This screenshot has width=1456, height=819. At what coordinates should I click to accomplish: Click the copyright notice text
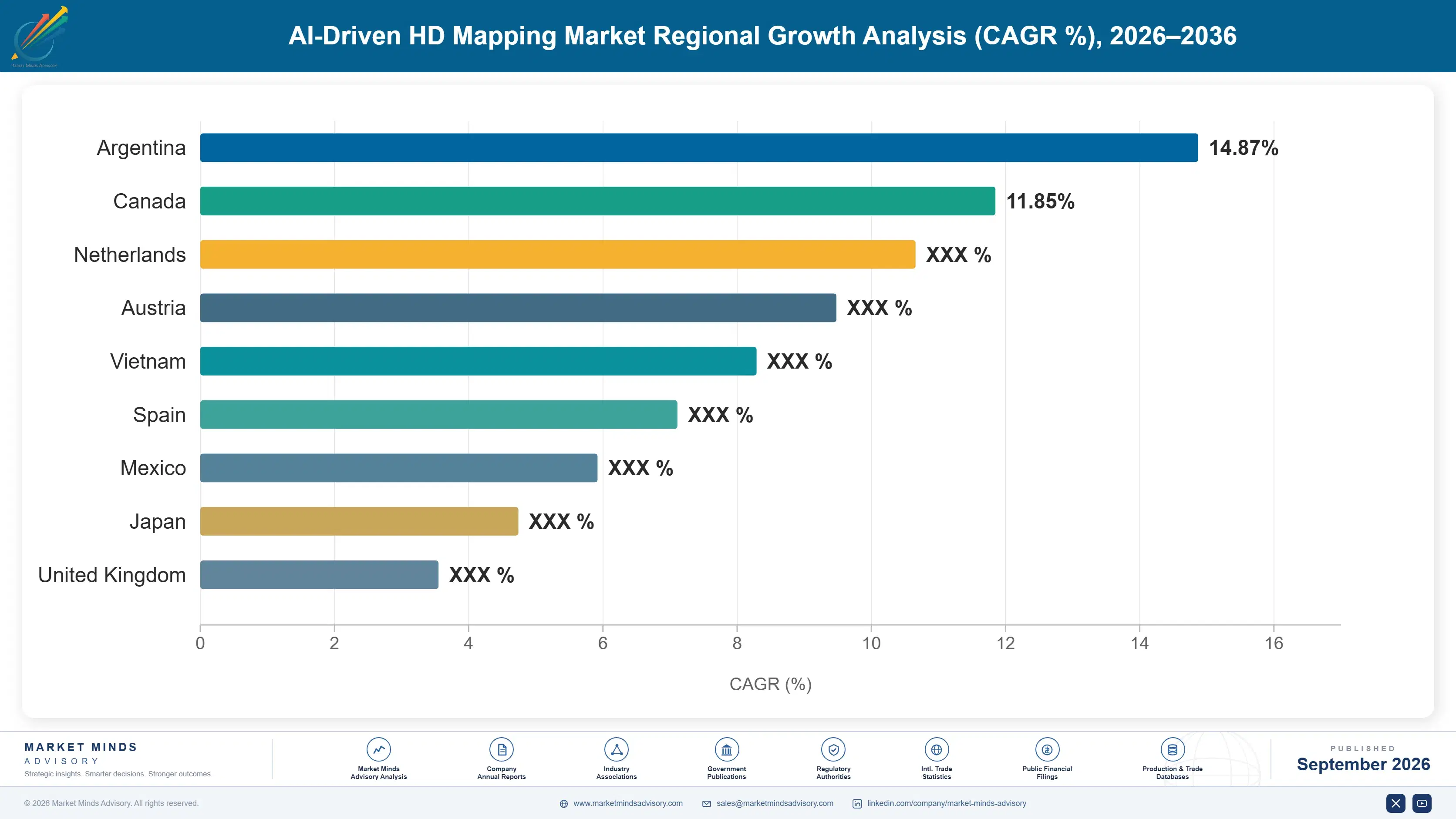click(111, 803)
